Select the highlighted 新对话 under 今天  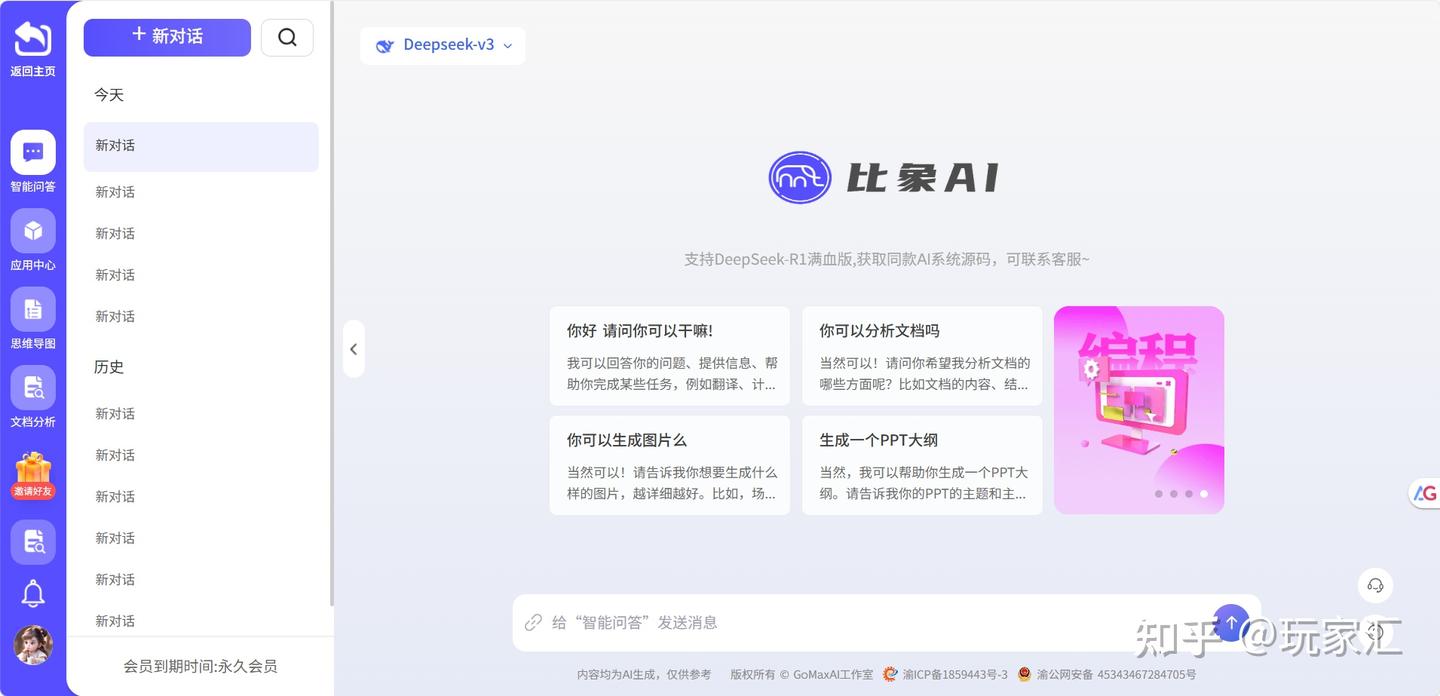pos(201,146)
